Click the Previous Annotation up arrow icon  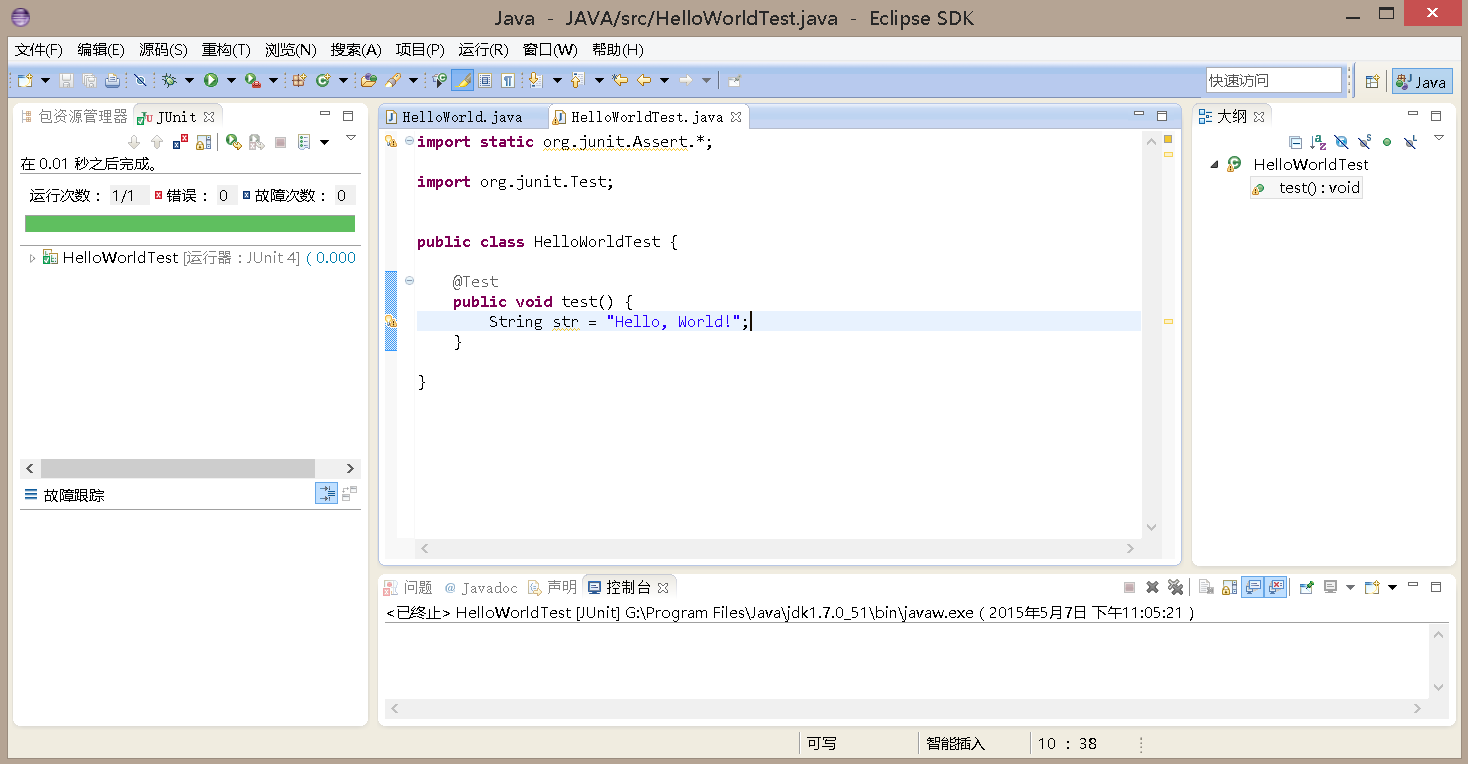578,80
